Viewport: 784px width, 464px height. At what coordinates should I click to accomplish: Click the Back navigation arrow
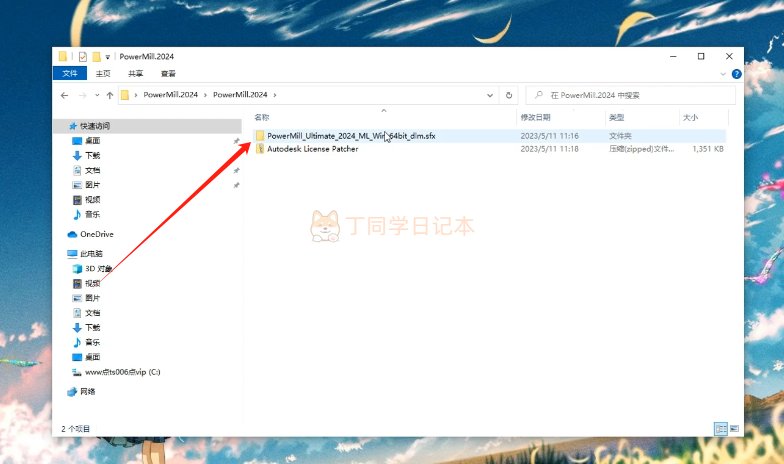[x=64, y=95]
